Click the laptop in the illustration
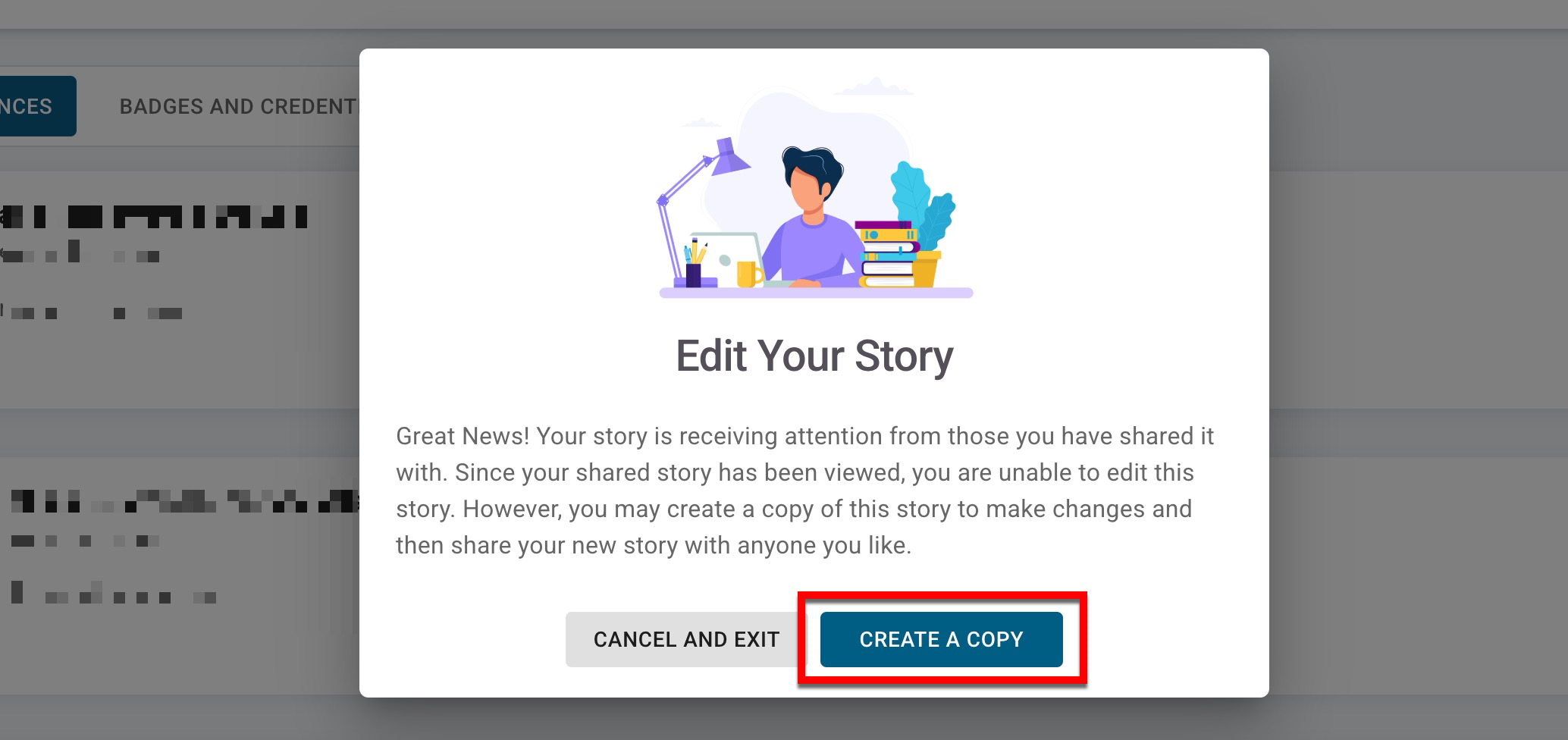This screenshot has width=1568, height=740. tap(728, 258)
